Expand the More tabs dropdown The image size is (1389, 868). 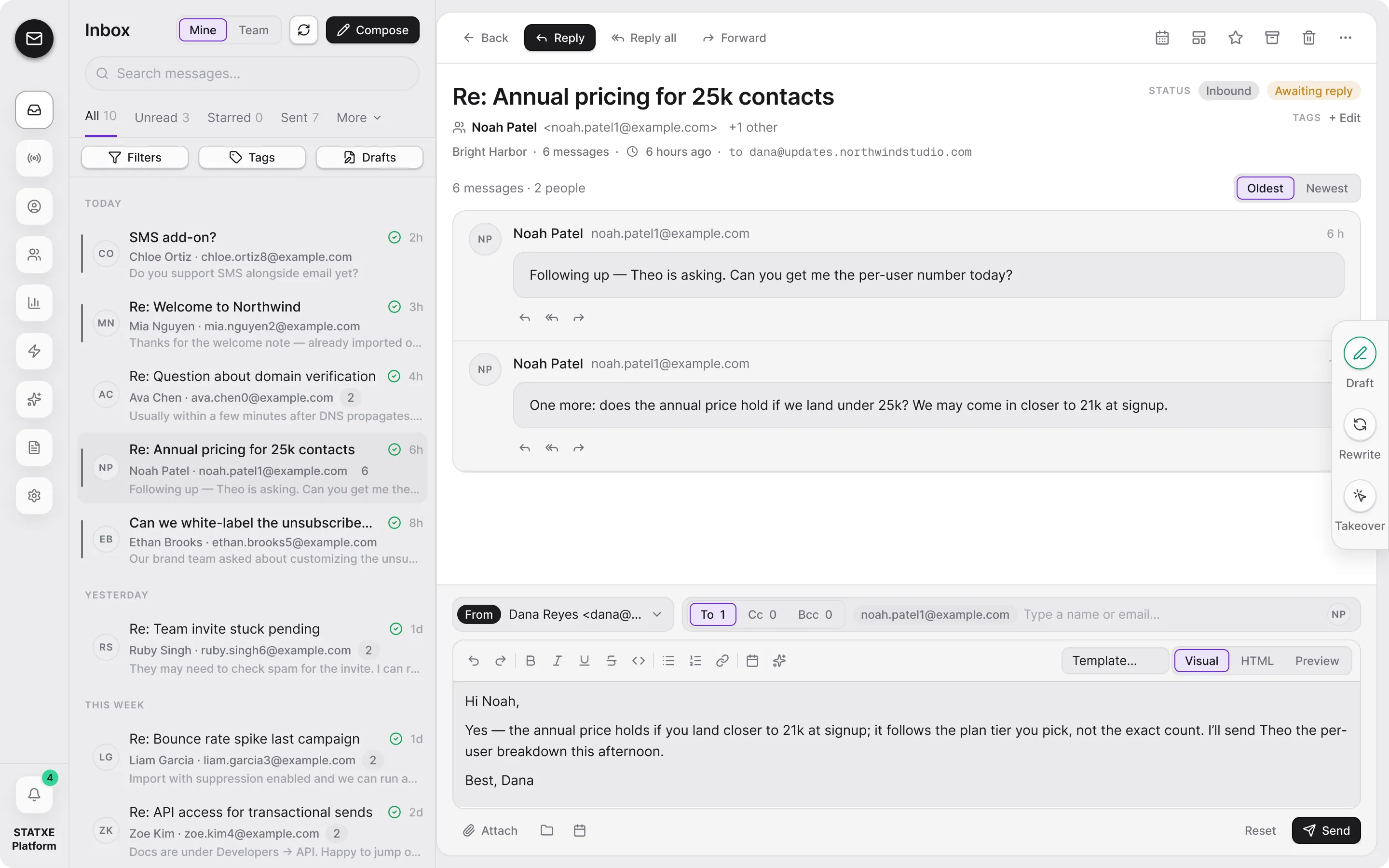359,118
